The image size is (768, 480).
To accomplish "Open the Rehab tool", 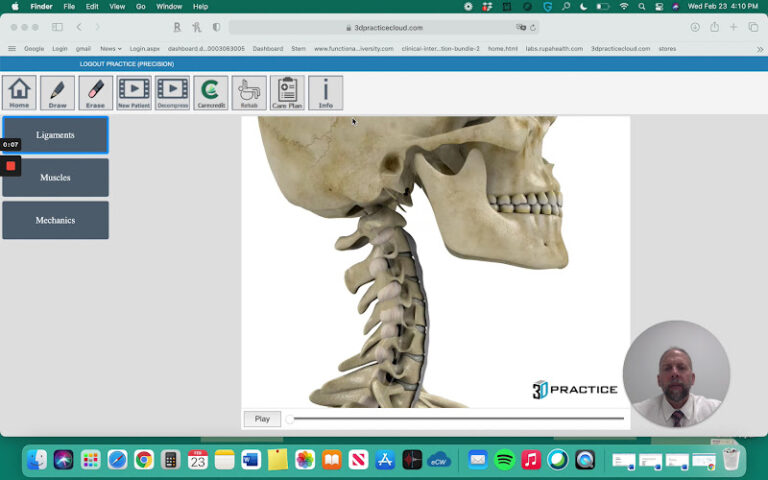I will coord(249,93).
